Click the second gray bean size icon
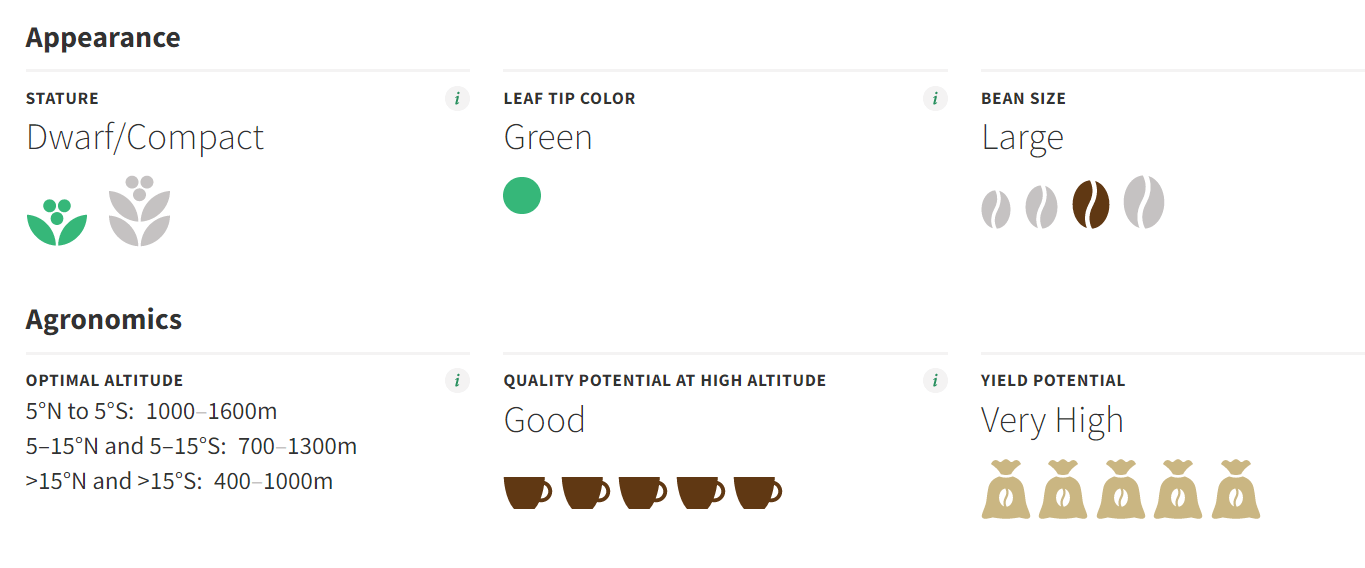The height and width of the screenshot is (568, 1365). click(1042, 207)
